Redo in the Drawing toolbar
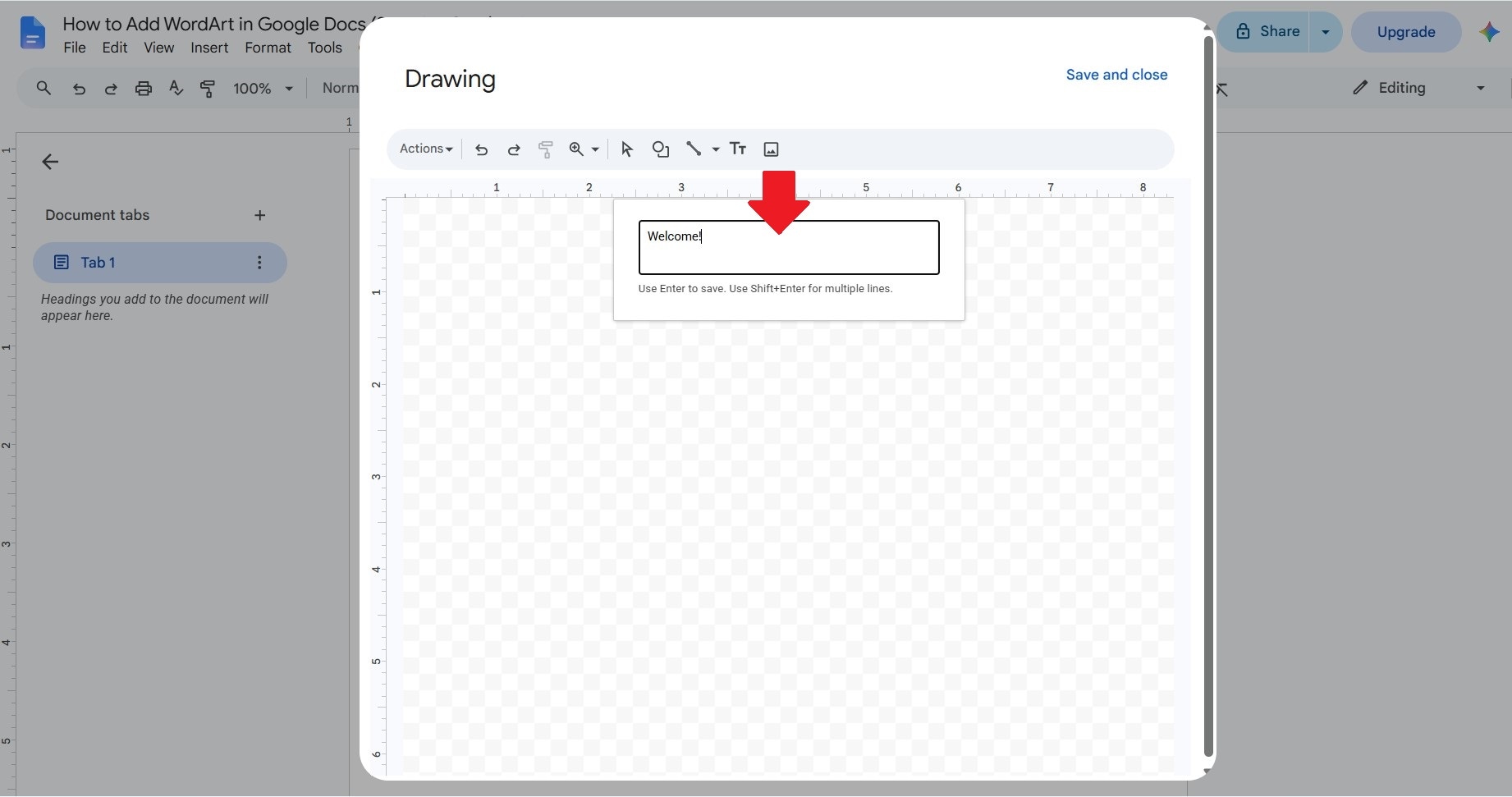 [x=514, y=149]
